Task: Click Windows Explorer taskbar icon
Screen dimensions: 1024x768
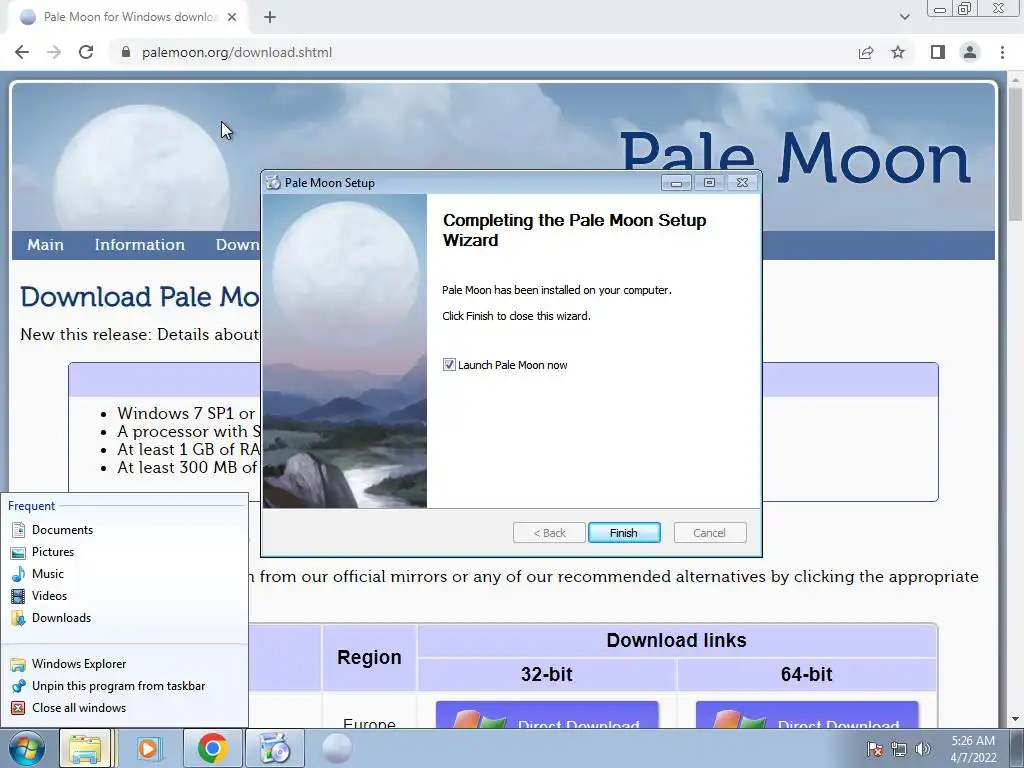Action: point(86,748)
